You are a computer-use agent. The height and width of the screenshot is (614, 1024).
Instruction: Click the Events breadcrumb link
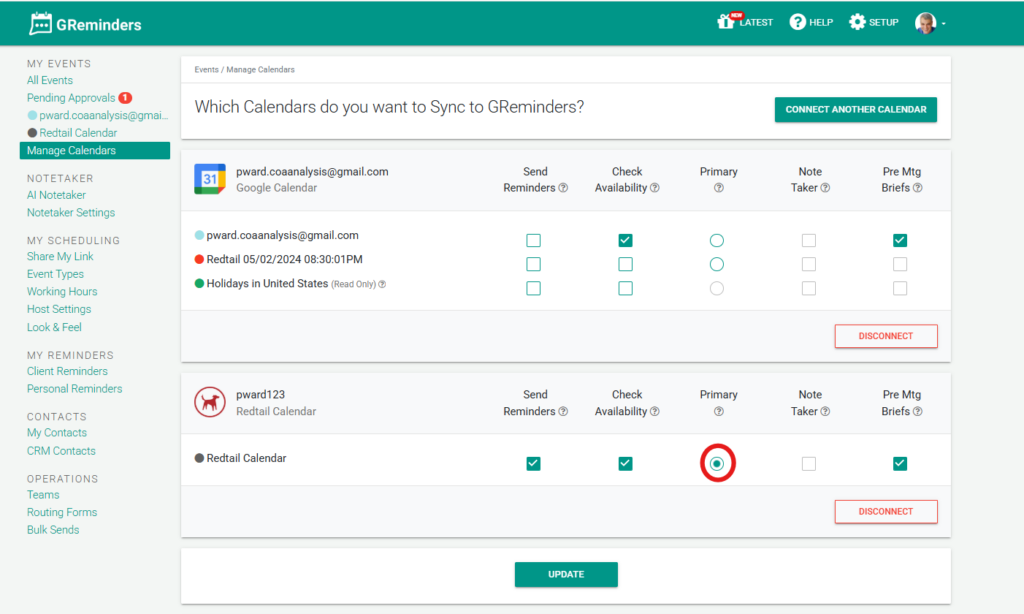tap(206, 70)
